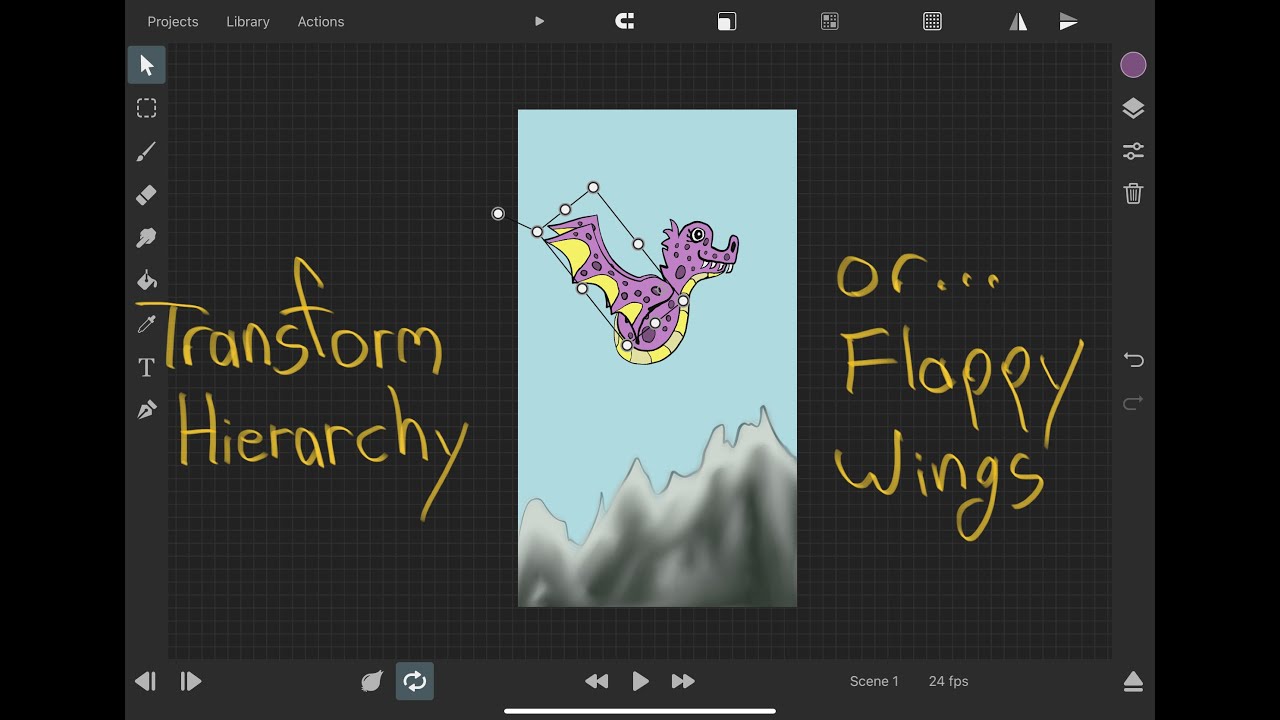
Task: Change the 24 fps frame rate
Action: pyautogui.click(x=948, y=681)
